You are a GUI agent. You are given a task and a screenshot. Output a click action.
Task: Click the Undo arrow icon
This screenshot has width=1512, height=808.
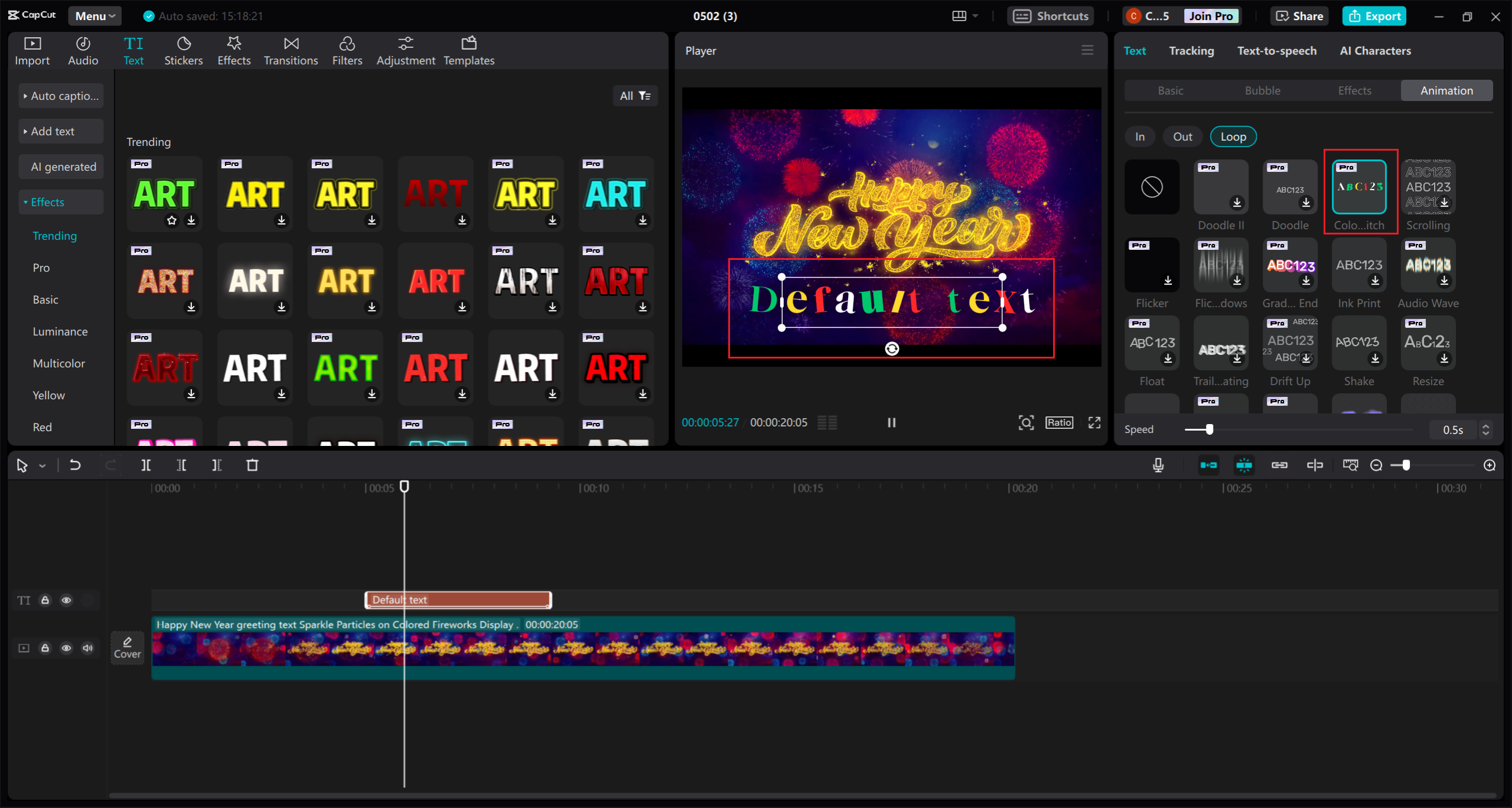pyautogui.click(x=75, y=465)
